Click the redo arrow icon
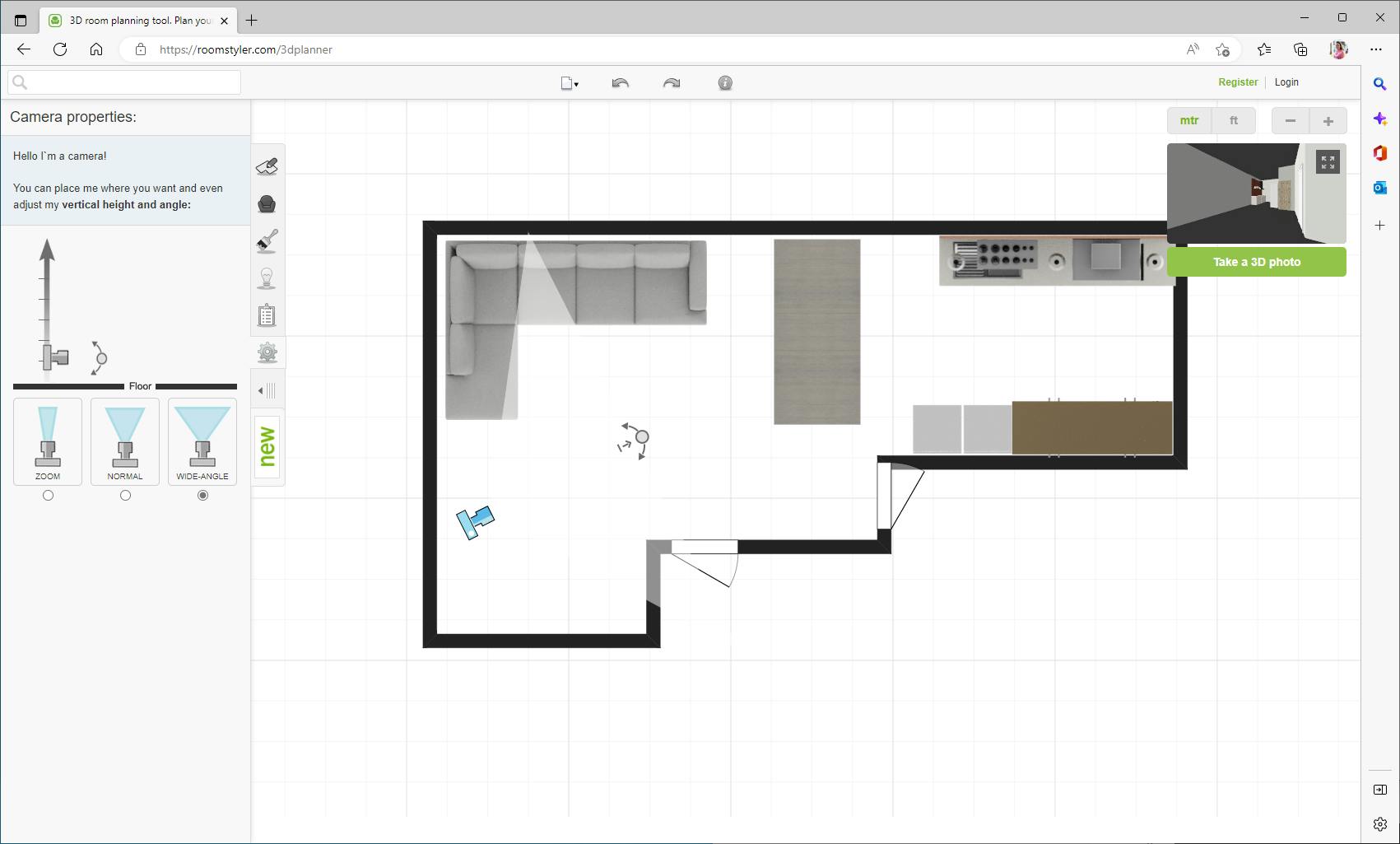 click(x=672, y=82)
